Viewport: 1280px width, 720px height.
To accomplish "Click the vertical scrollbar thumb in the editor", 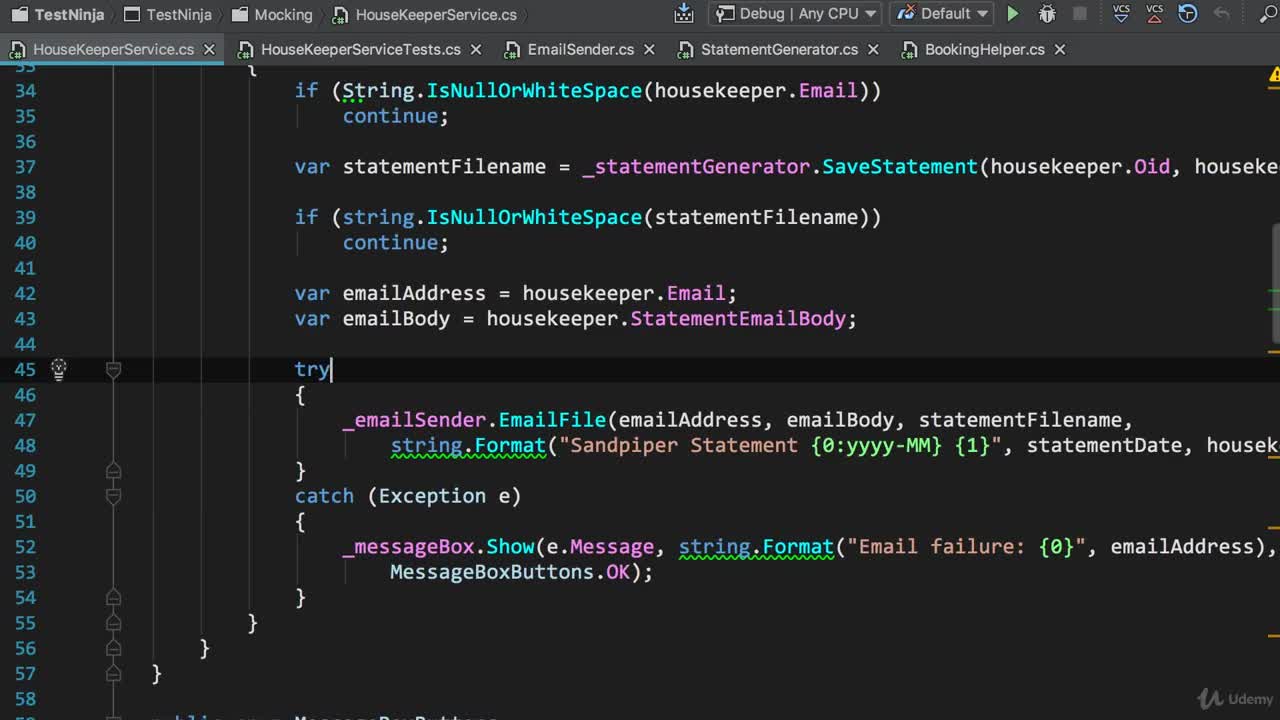I will pos(1276,284).
